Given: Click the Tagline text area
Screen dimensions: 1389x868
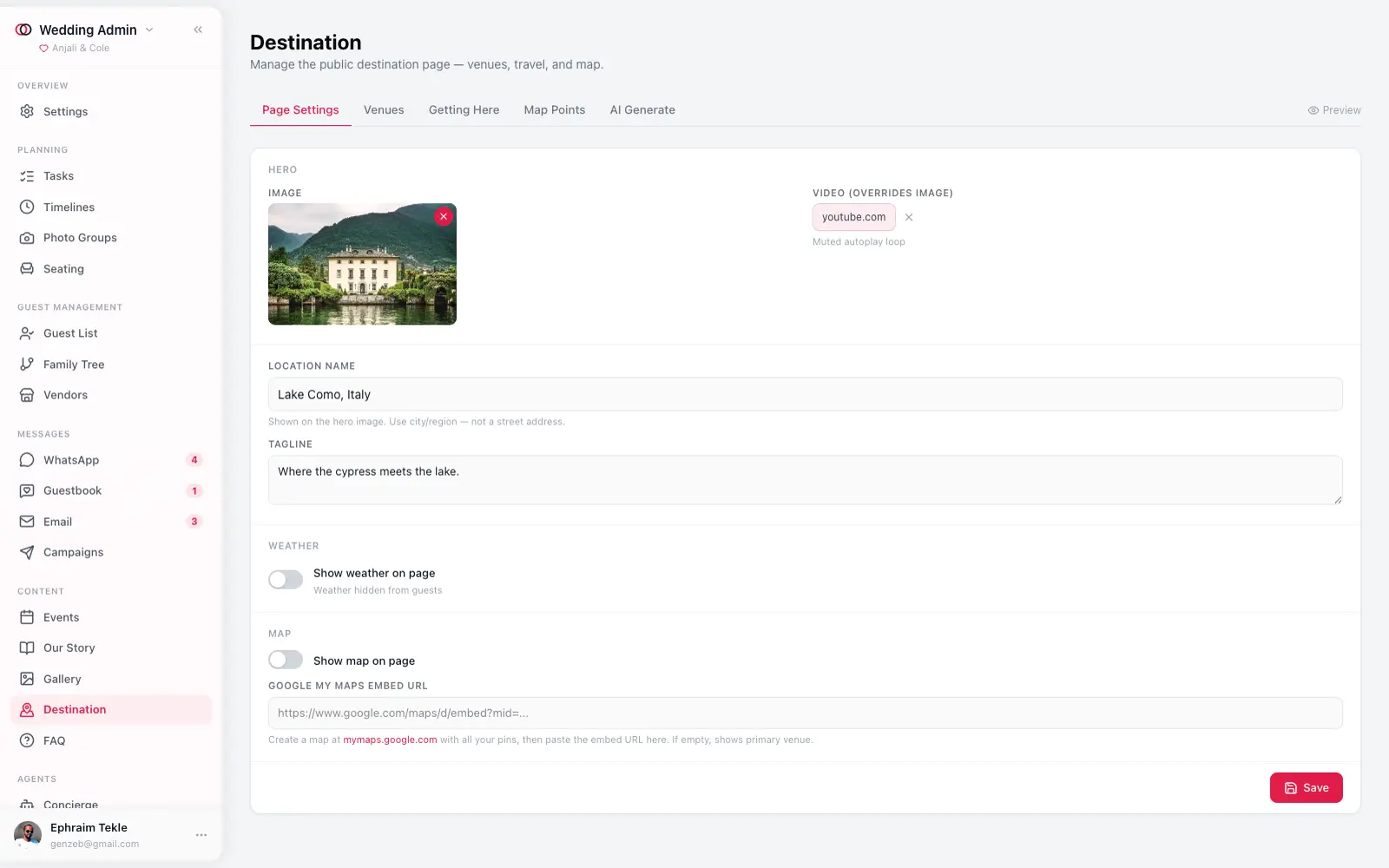Looking at the screenshot, I should (805, 480).
